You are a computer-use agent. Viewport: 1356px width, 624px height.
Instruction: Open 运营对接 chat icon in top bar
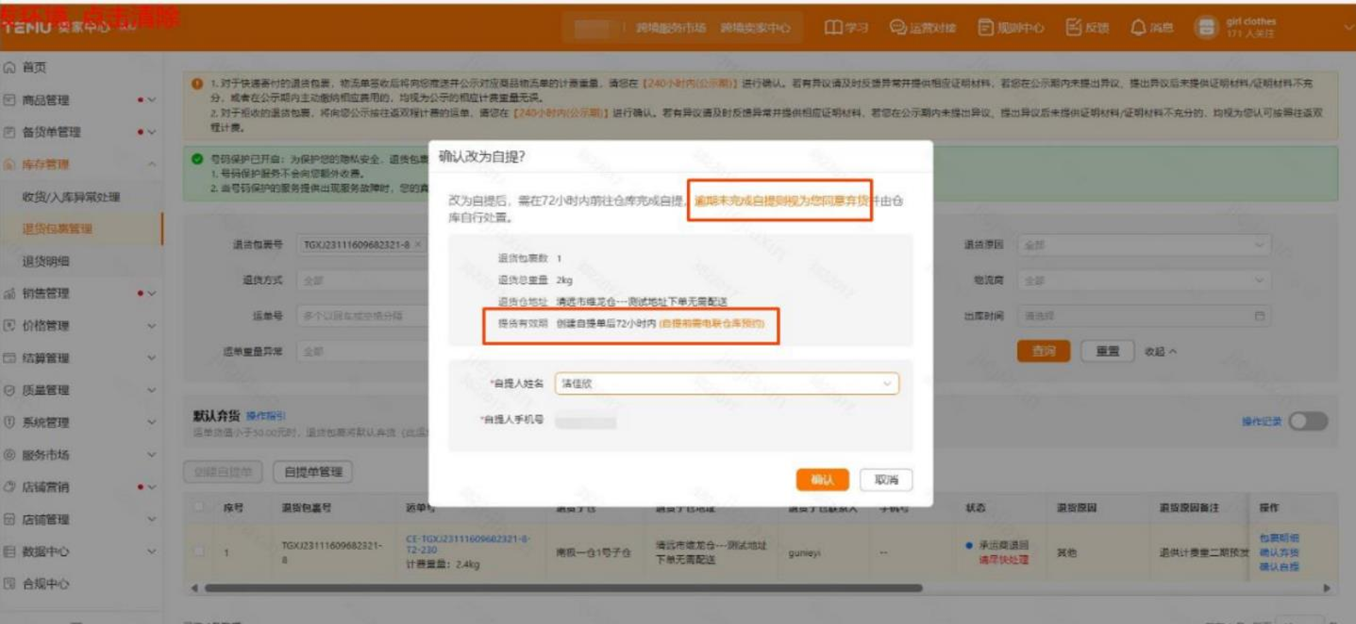[898, 28]
